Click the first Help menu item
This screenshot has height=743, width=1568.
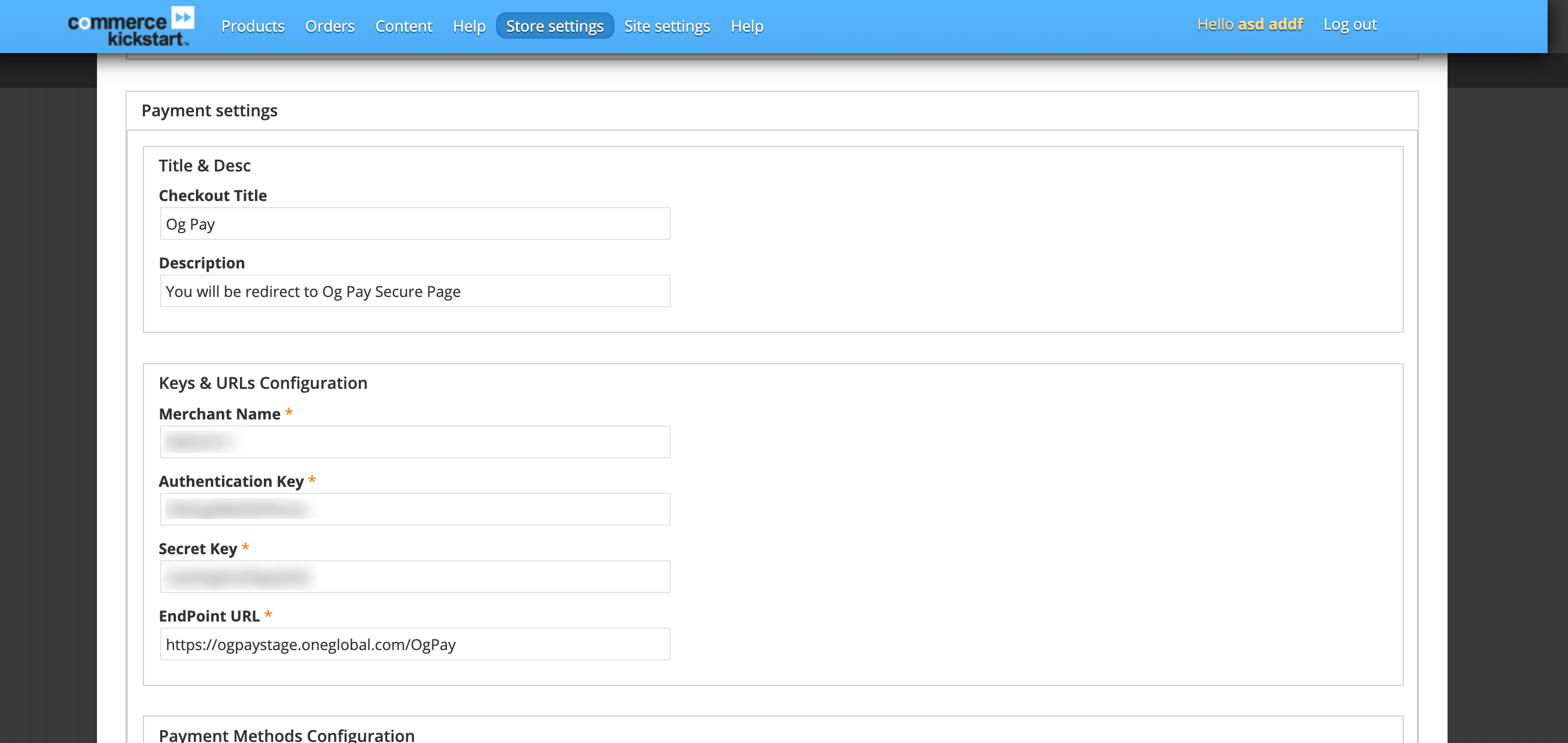tap(469, 26)
